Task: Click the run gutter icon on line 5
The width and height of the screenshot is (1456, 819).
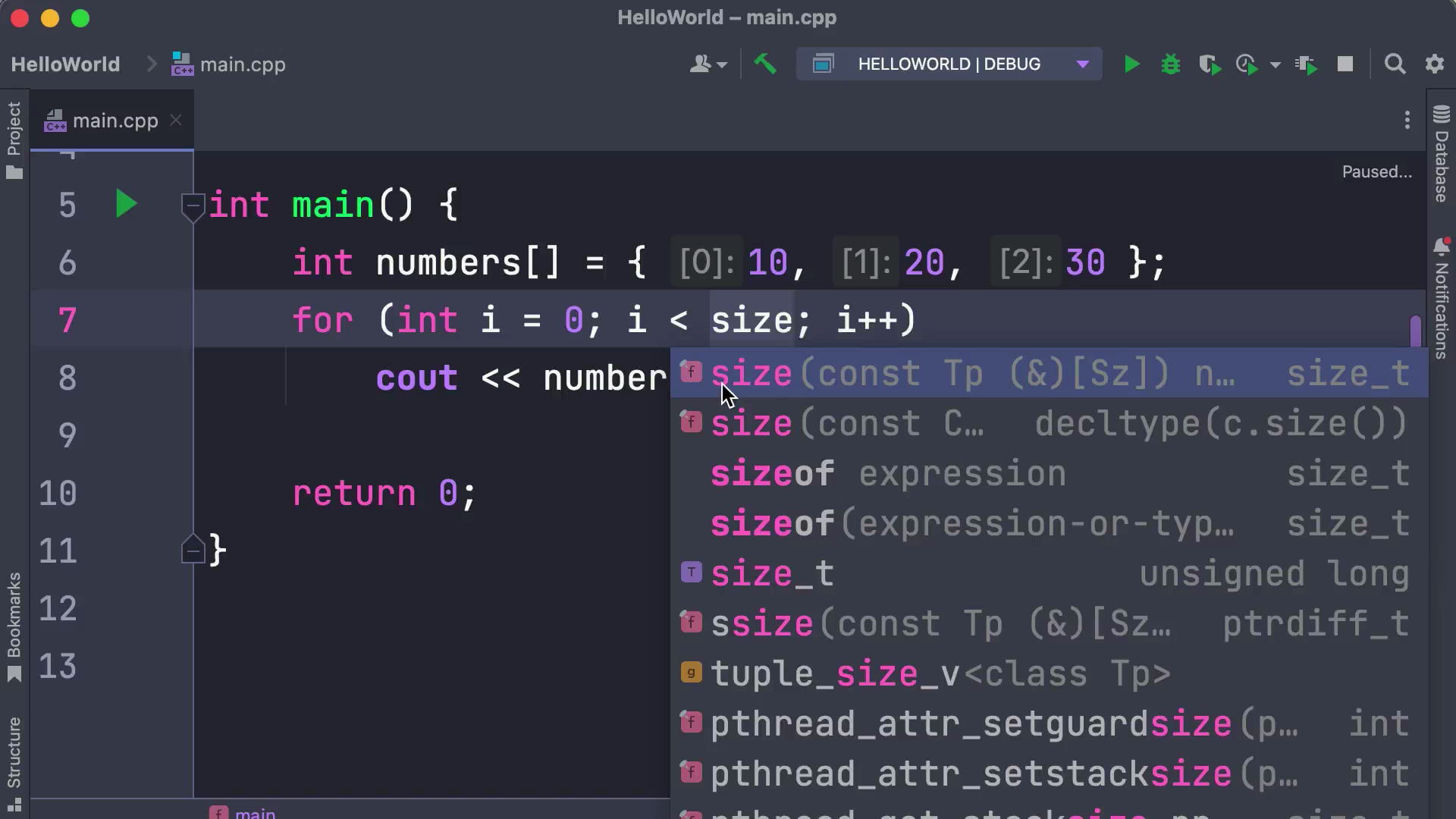Action: [126, 204]
